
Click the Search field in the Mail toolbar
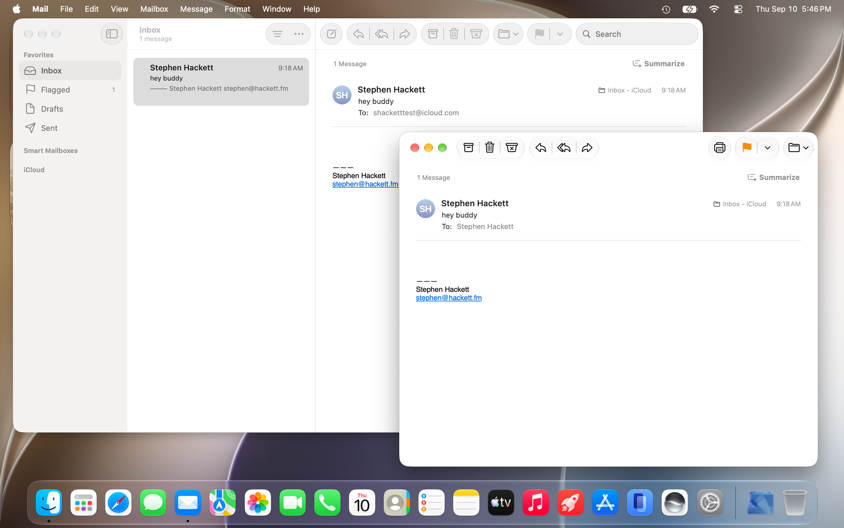pos(637,34)
